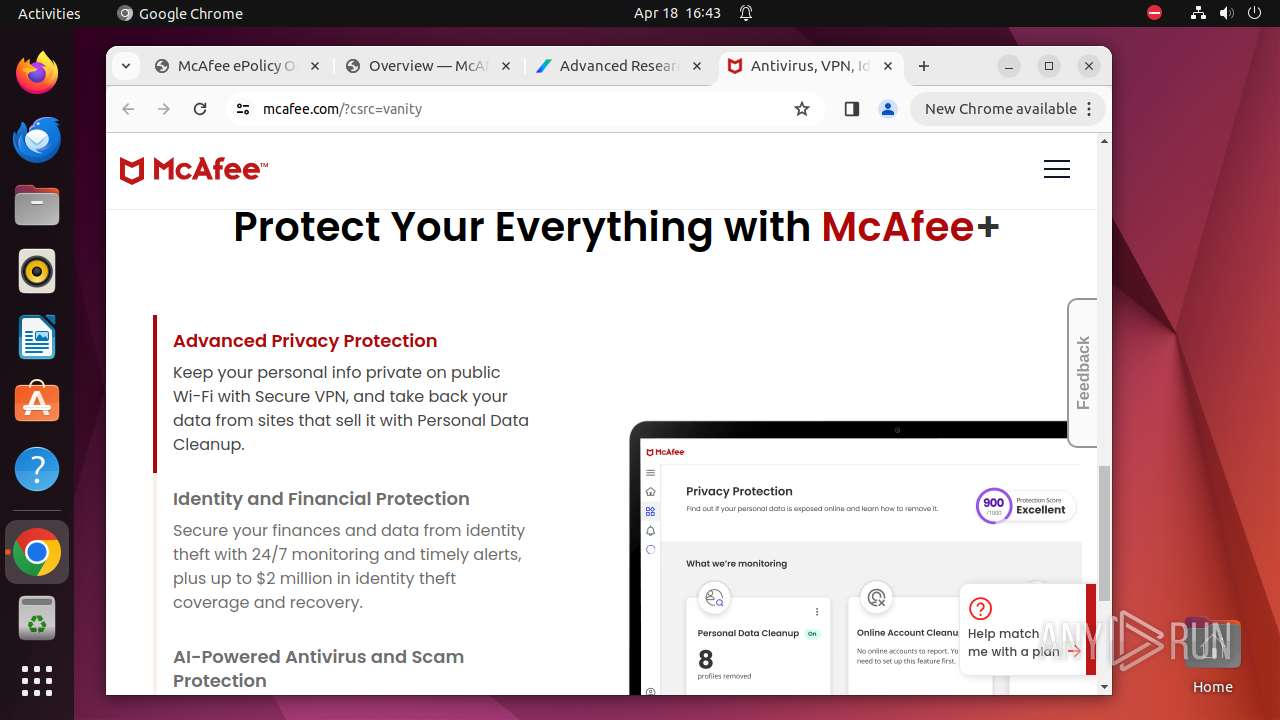Click scrollbar down arrow
This screenshot has height=720, width=1280.
click(x=1105, y=687)
